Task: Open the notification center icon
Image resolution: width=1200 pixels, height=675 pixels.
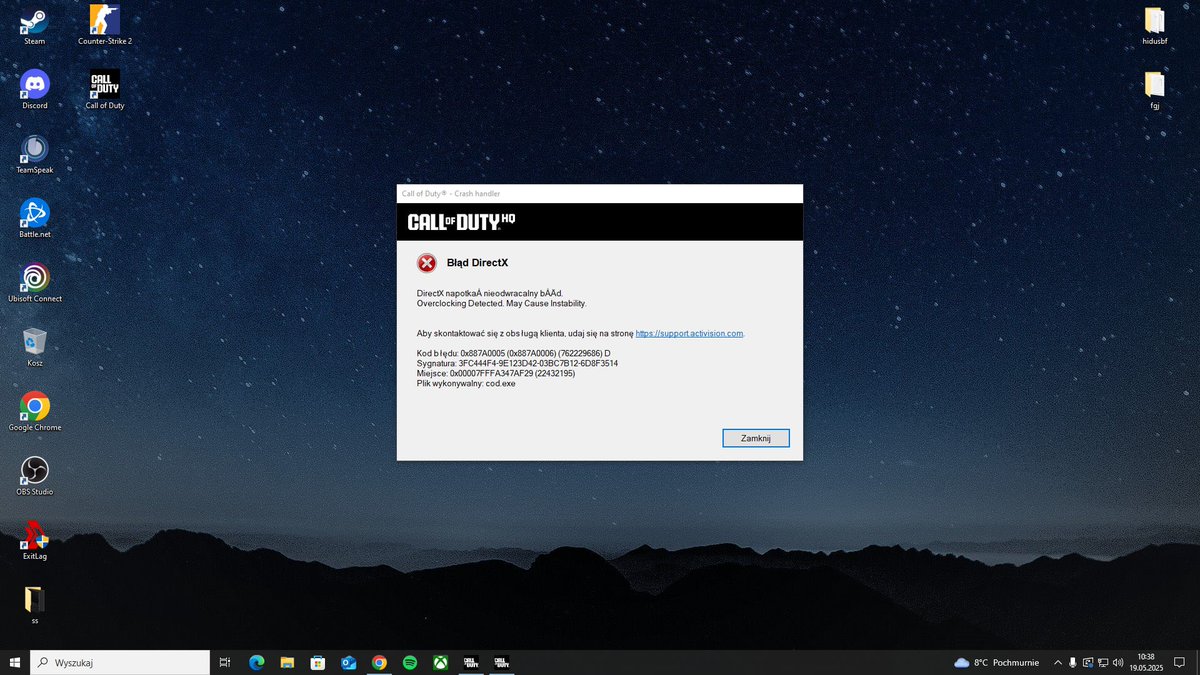Action: tap(1181, 662)
